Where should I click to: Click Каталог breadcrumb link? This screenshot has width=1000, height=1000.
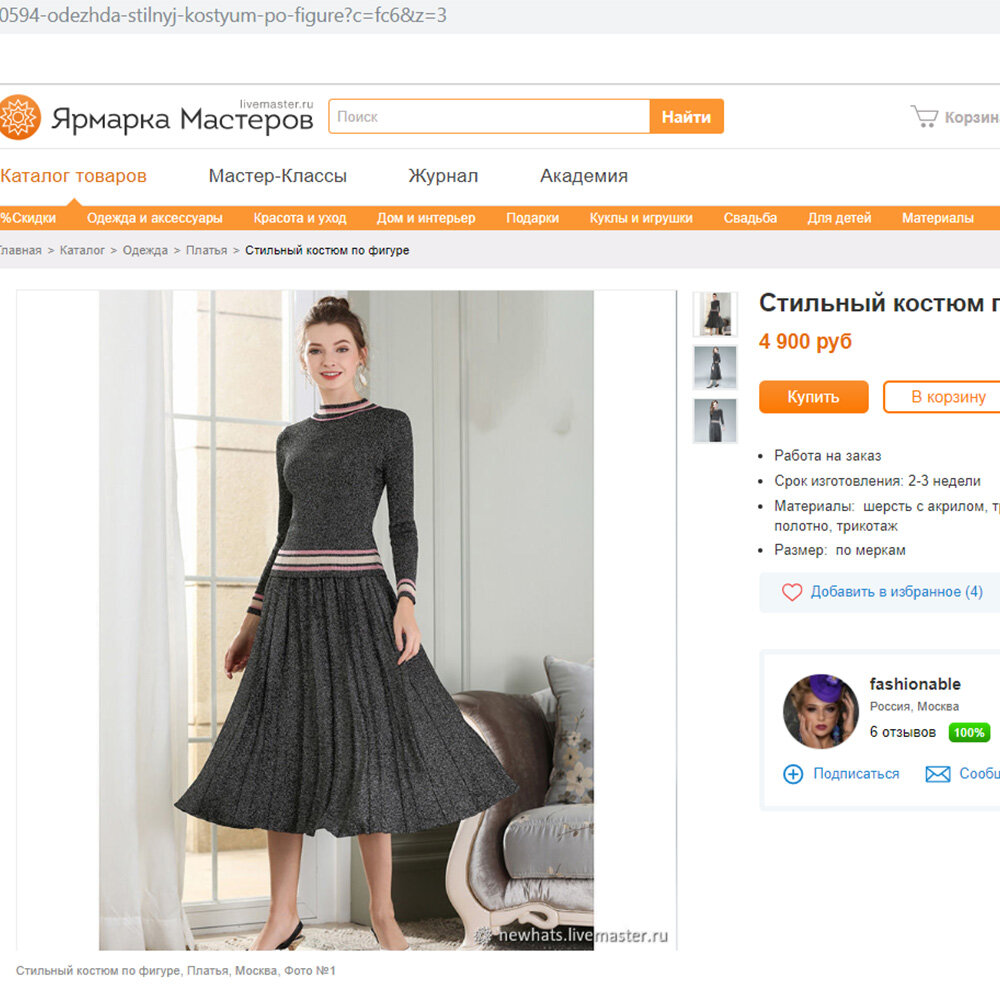[82, 251]
